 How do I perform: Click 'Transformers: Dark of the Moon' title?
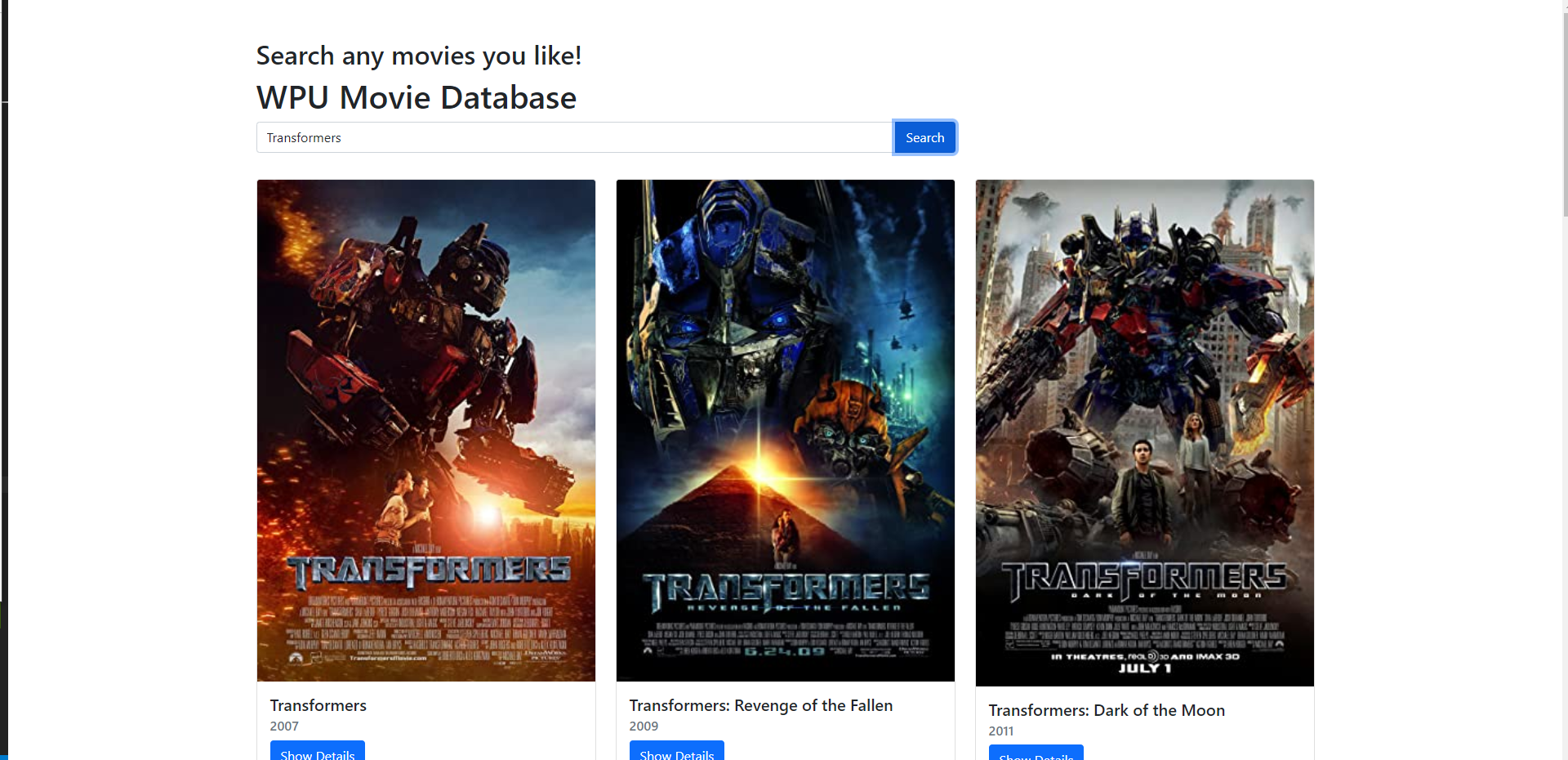[x=1107, y=710]
